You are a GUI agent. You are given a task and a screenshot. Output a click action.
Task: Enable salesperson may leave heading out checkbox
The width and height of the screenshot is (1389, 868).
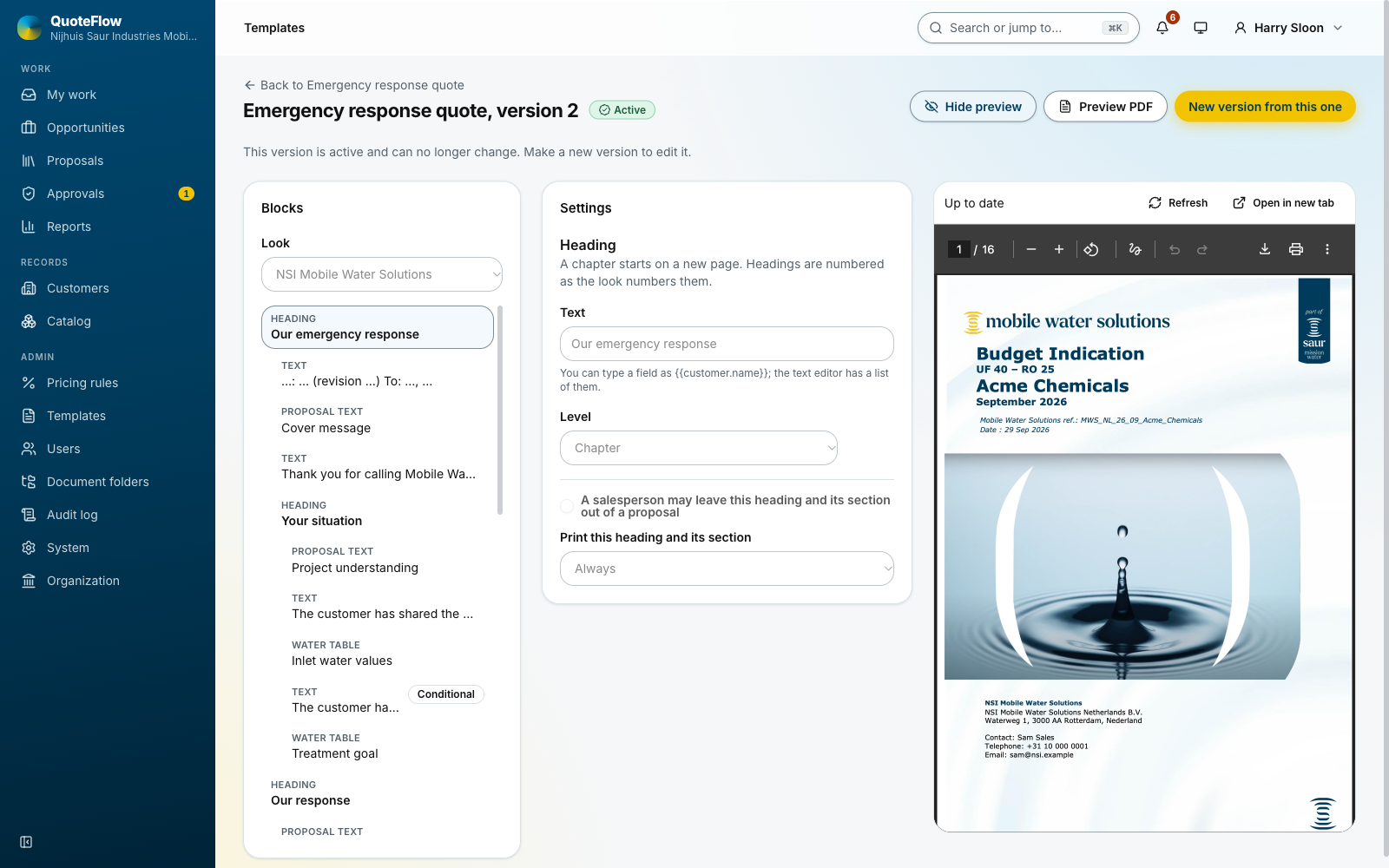[567, 506]
